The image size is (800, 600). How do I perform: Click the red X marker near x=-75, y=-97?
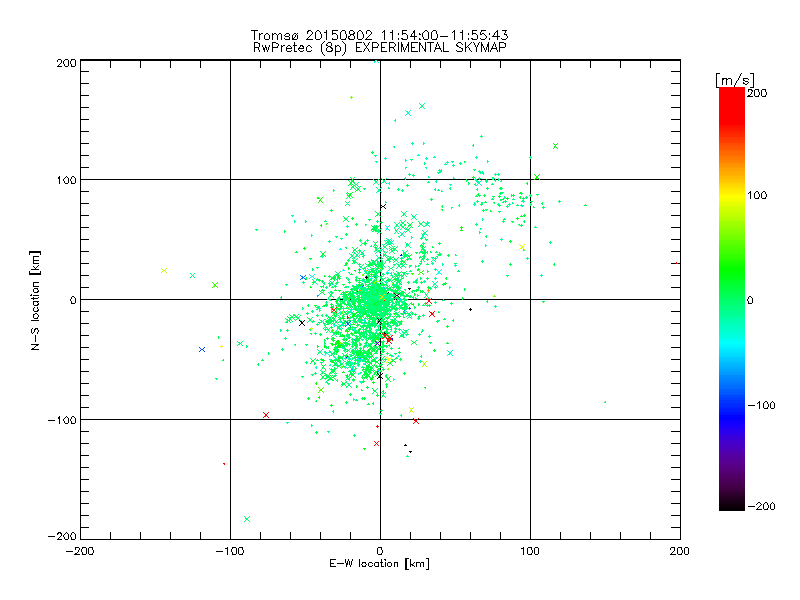(x=266, y=415)
